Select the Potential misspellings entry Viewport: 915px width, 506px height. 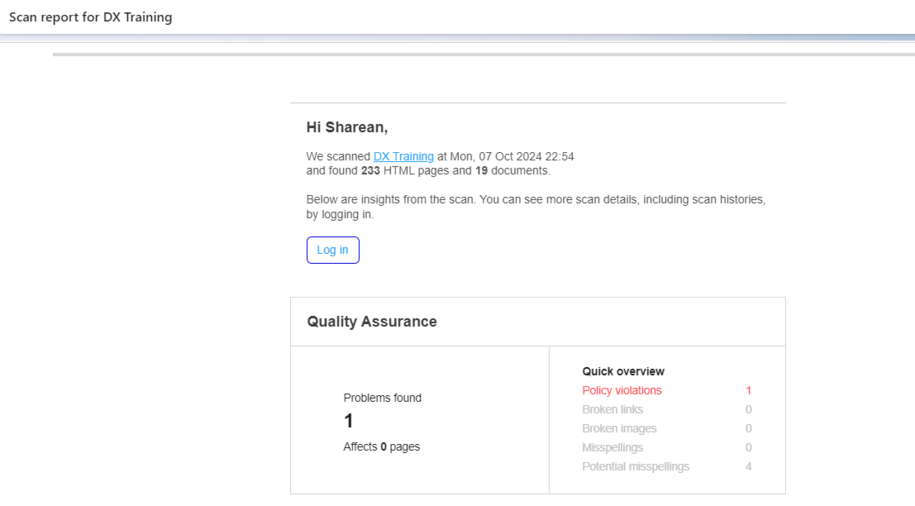[635, 466]
